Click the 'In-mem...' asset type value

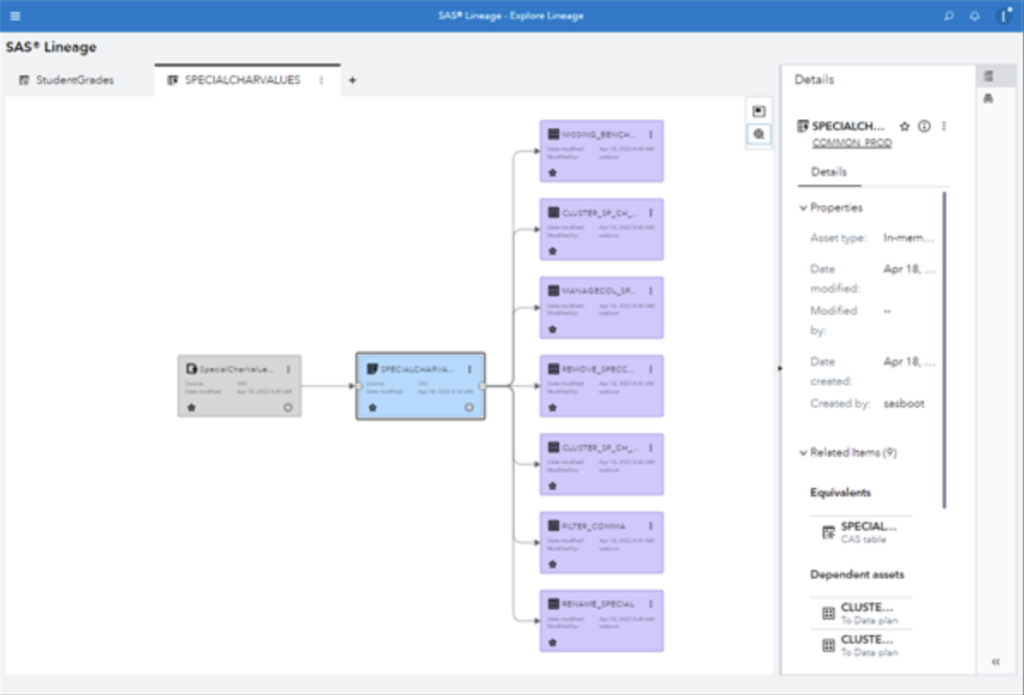point(908,238)
